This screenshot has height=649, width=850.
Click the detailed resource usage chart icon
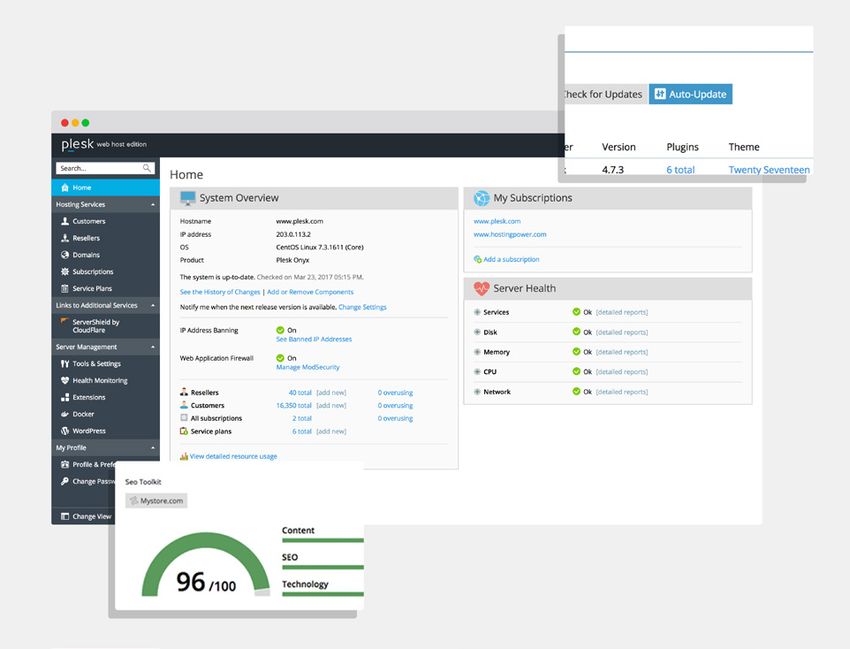(184, 457)
